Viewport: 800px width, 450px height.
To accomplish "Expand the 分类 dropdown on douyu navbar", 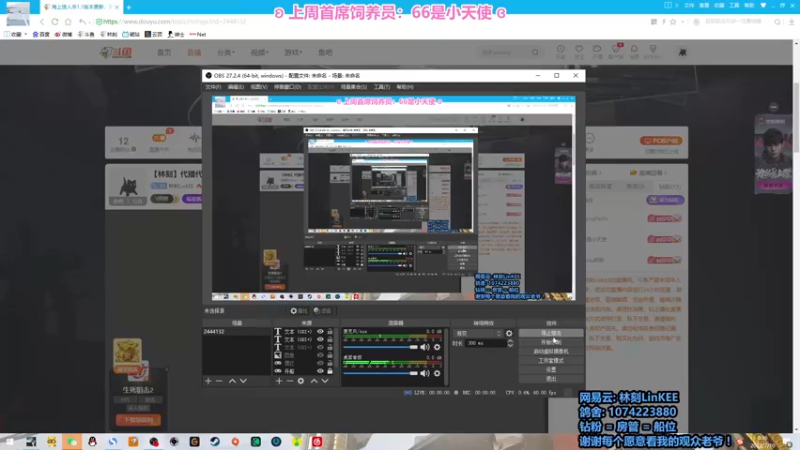I will pos(226,52).
